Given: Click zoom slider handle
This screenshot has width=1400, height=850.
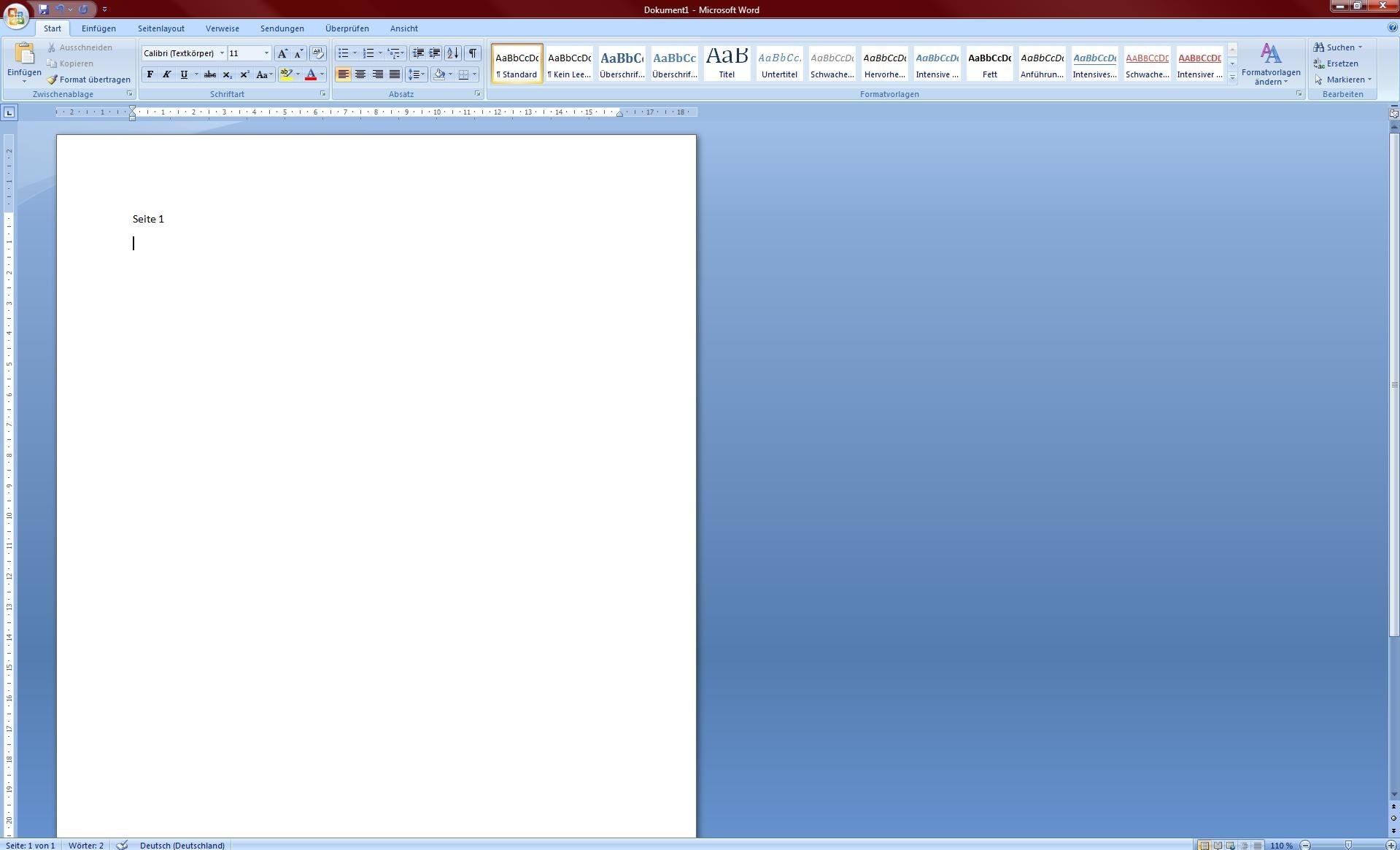Looking at the screenshot, I should click(1348, 845).
